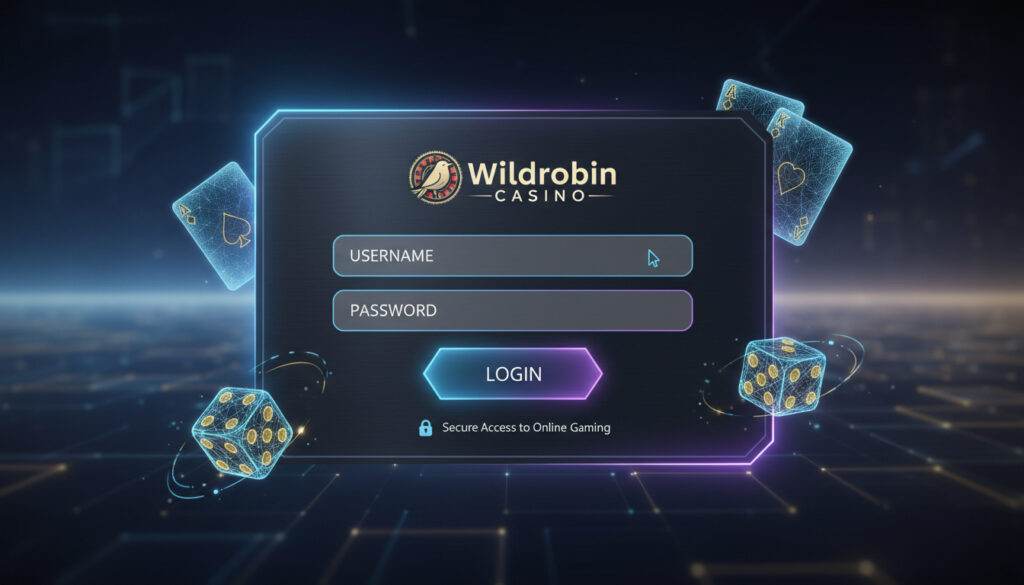Click the USERNAME input field
The image size is (1024, 585).
tap(512, 255)
